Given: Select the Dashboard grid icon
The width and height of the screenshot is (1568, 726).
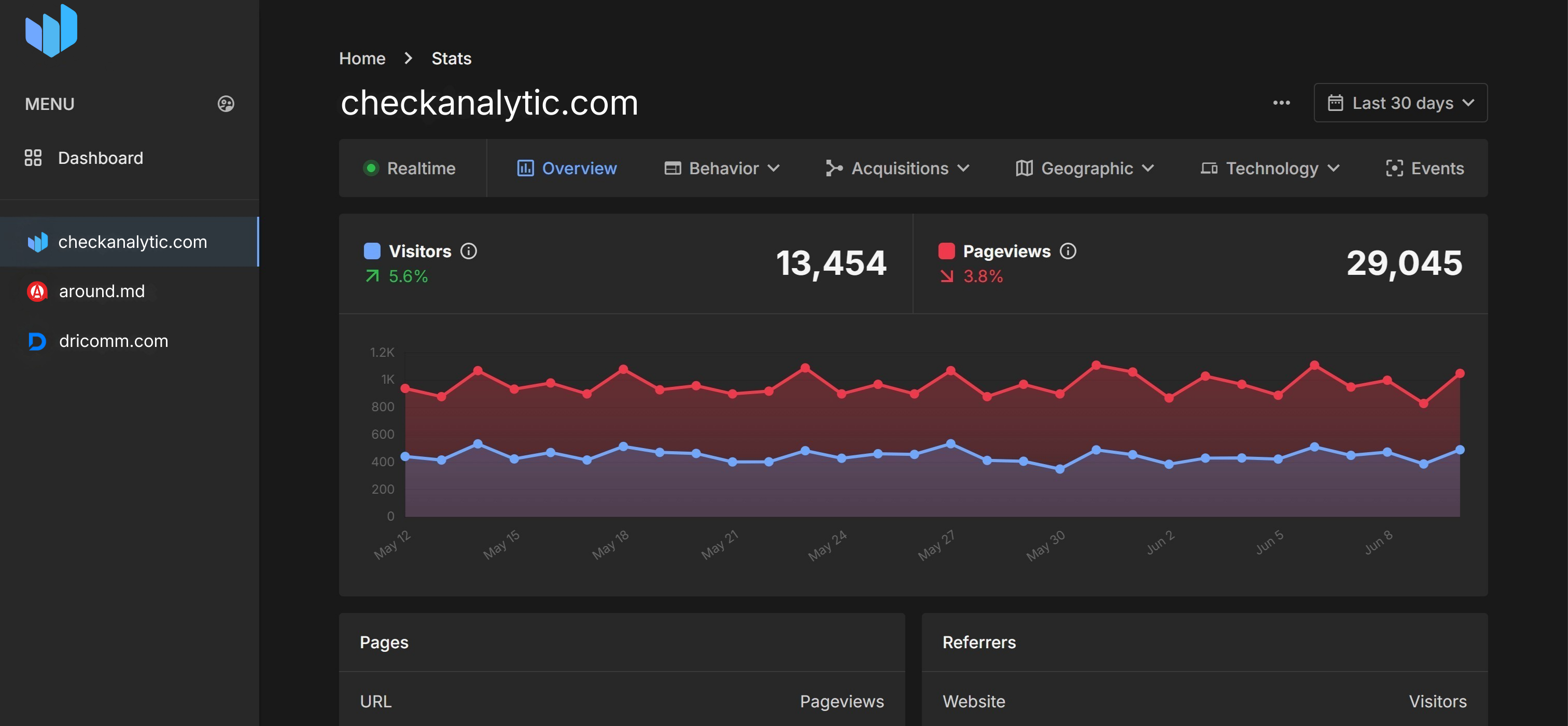Looking at the screenshot, I should point(34,158).
